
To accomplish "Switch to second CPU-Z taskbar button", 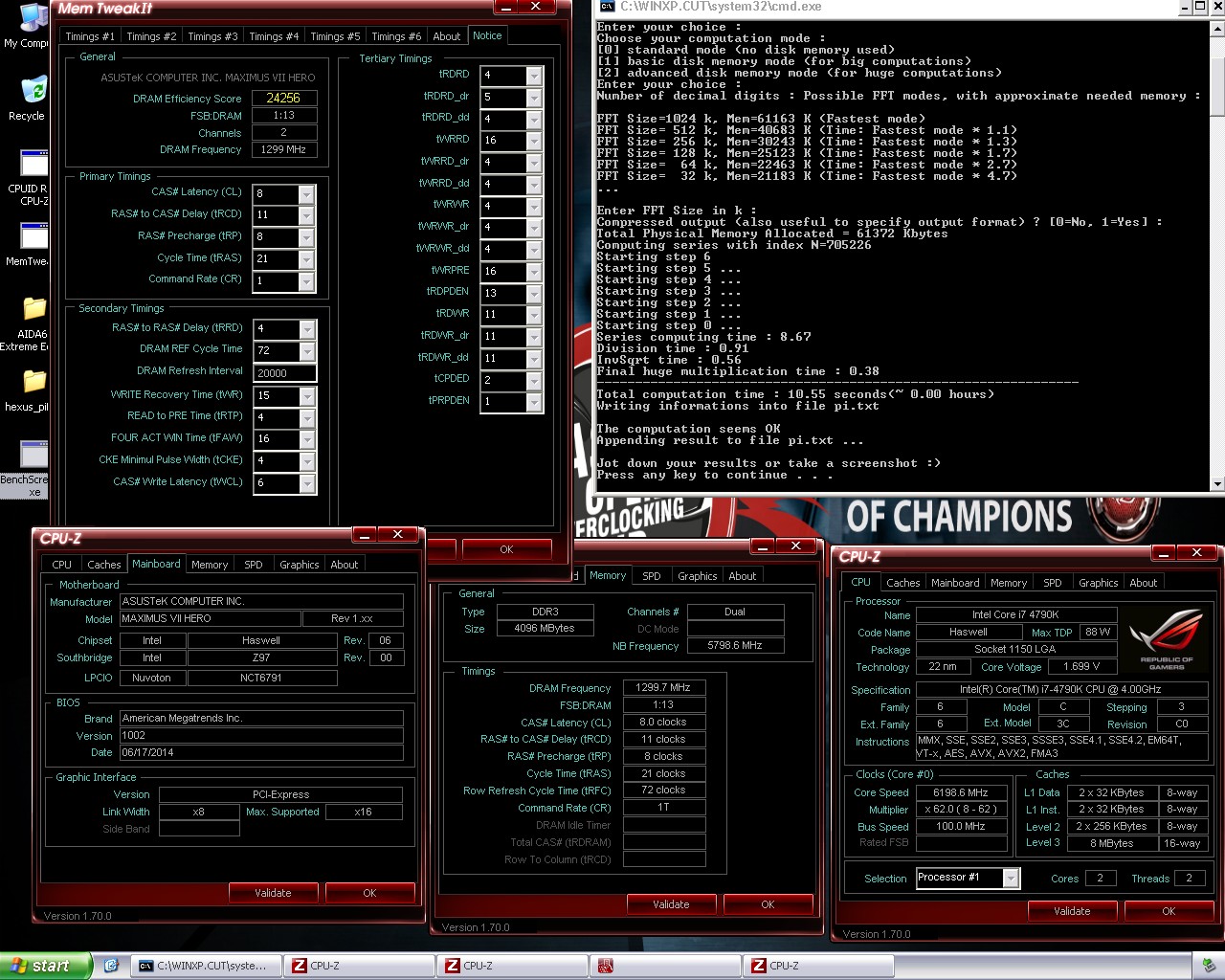I will coord(513,966).
